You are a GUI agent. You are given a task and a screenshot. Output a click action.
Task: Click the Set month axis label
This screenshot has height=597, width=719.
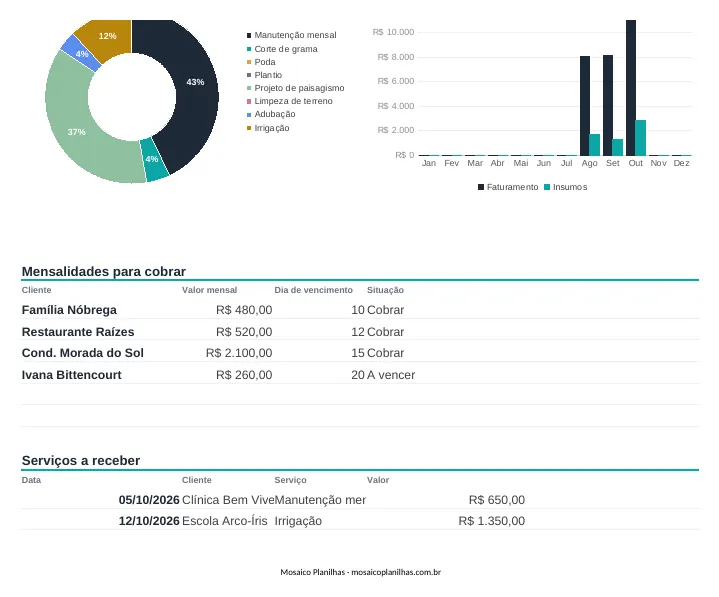(613, 163)
